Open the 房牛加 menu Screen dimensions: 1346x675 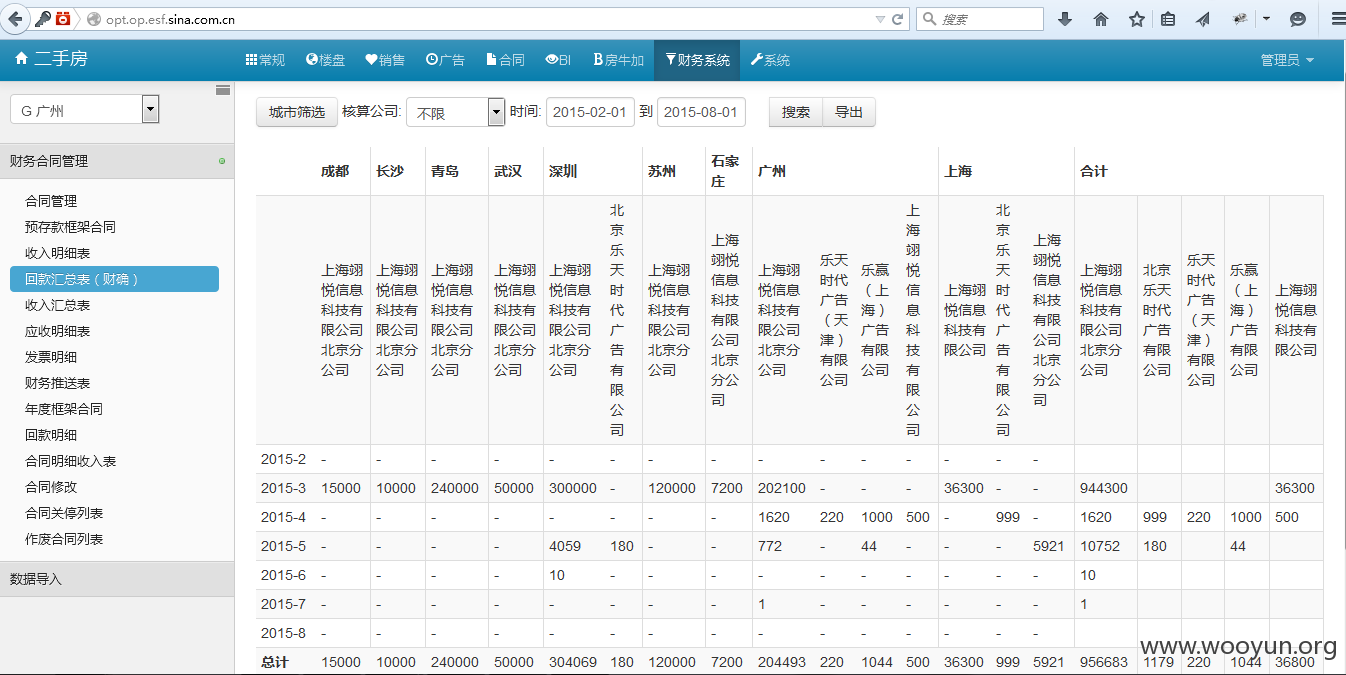[618, 60]
